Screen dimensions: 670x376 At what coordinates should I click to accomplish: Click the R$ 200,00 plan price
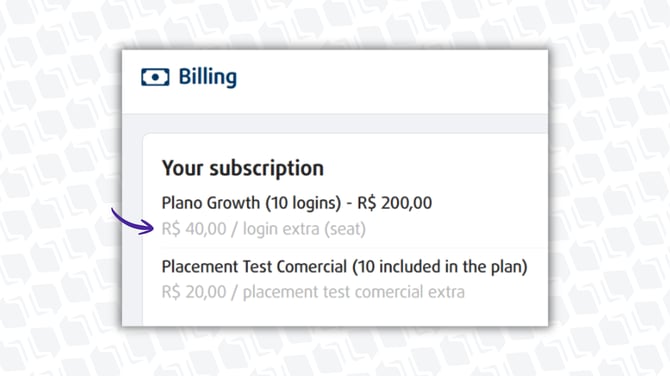(x=394, y=203)
